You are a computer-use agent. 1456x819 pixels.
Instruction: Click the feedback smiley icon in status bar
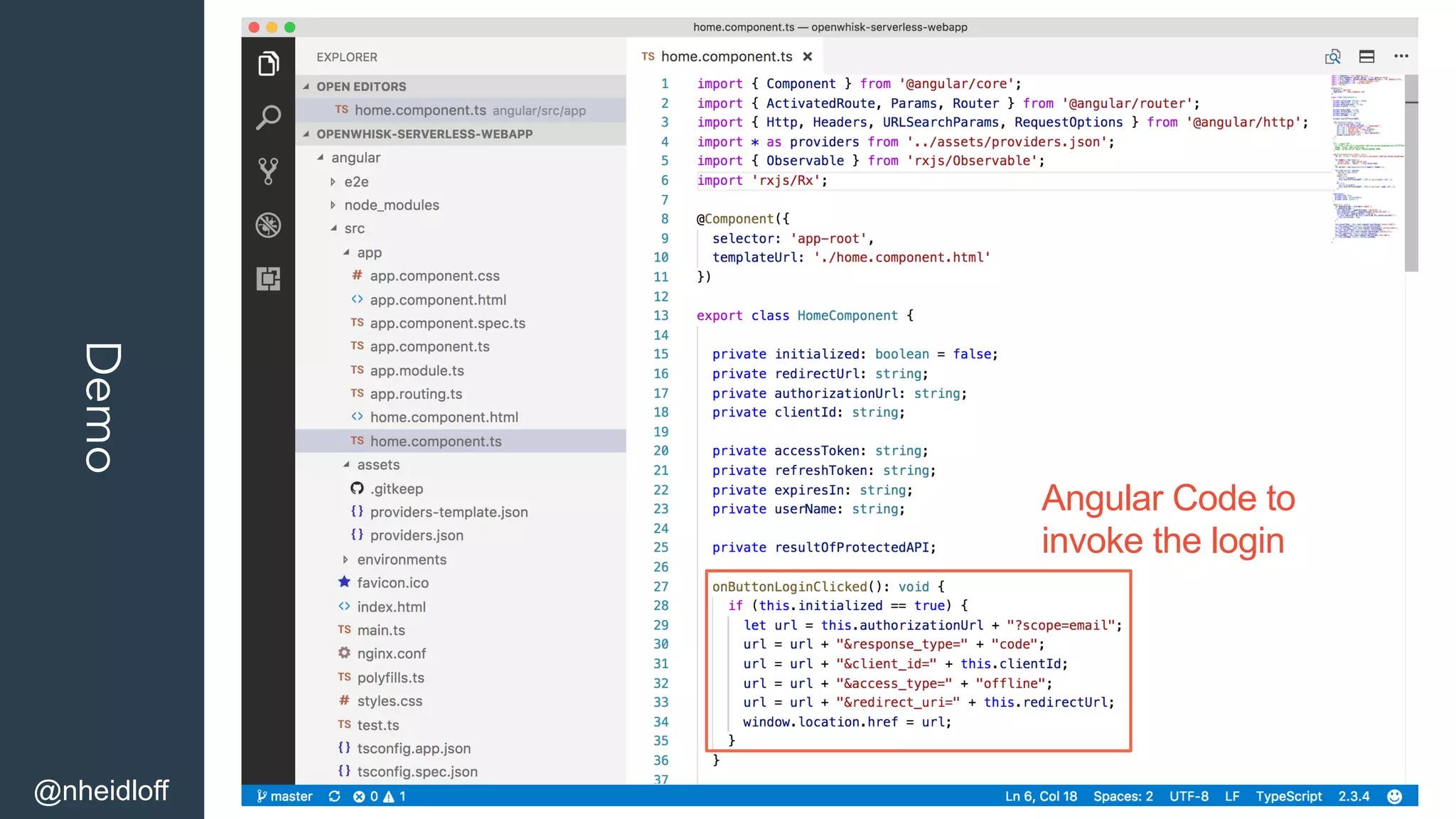1394,796
